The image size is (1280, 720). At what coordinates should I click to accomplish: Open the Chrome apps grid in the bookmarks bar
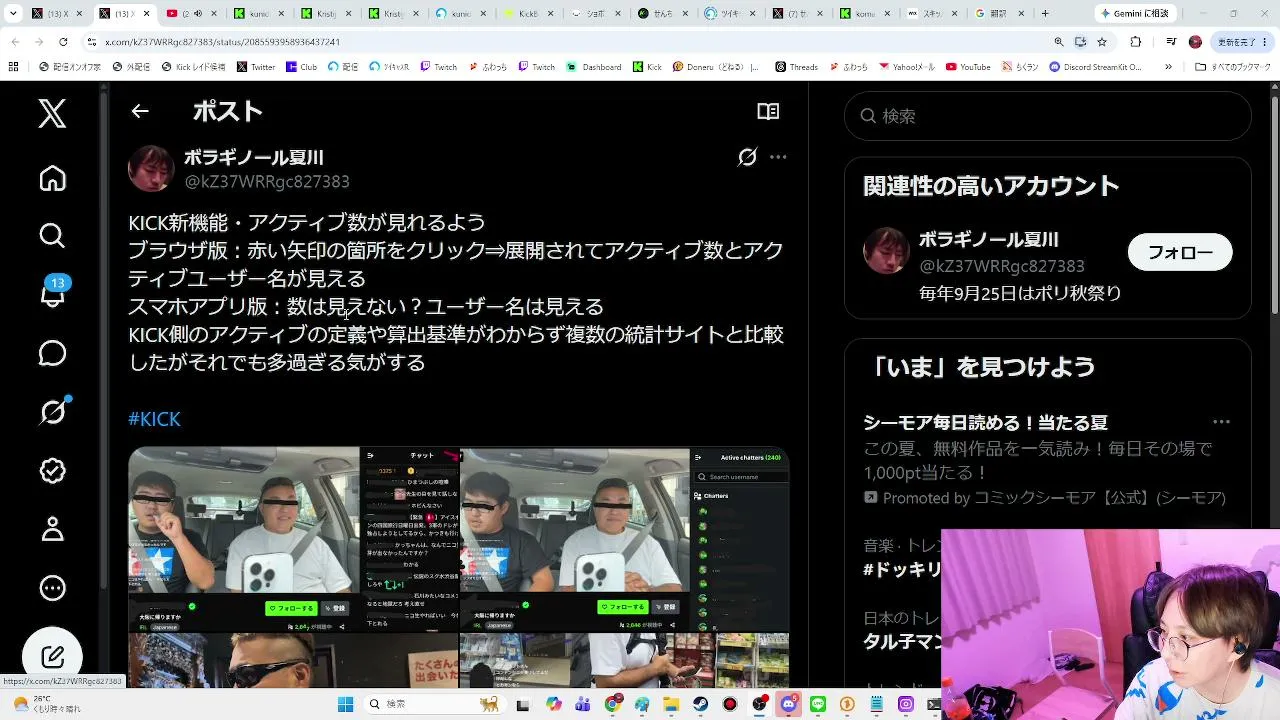coord(13,67)
